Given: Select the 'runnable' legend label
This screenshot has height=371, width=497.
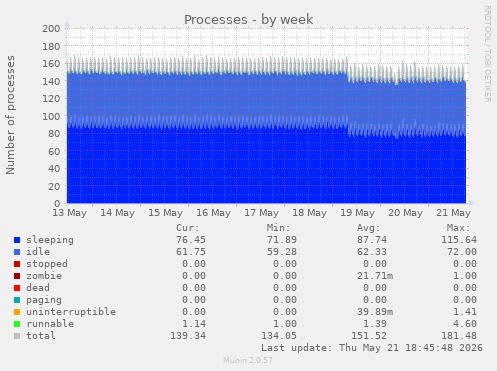Looking at the screenshot, I should [50, 324].
